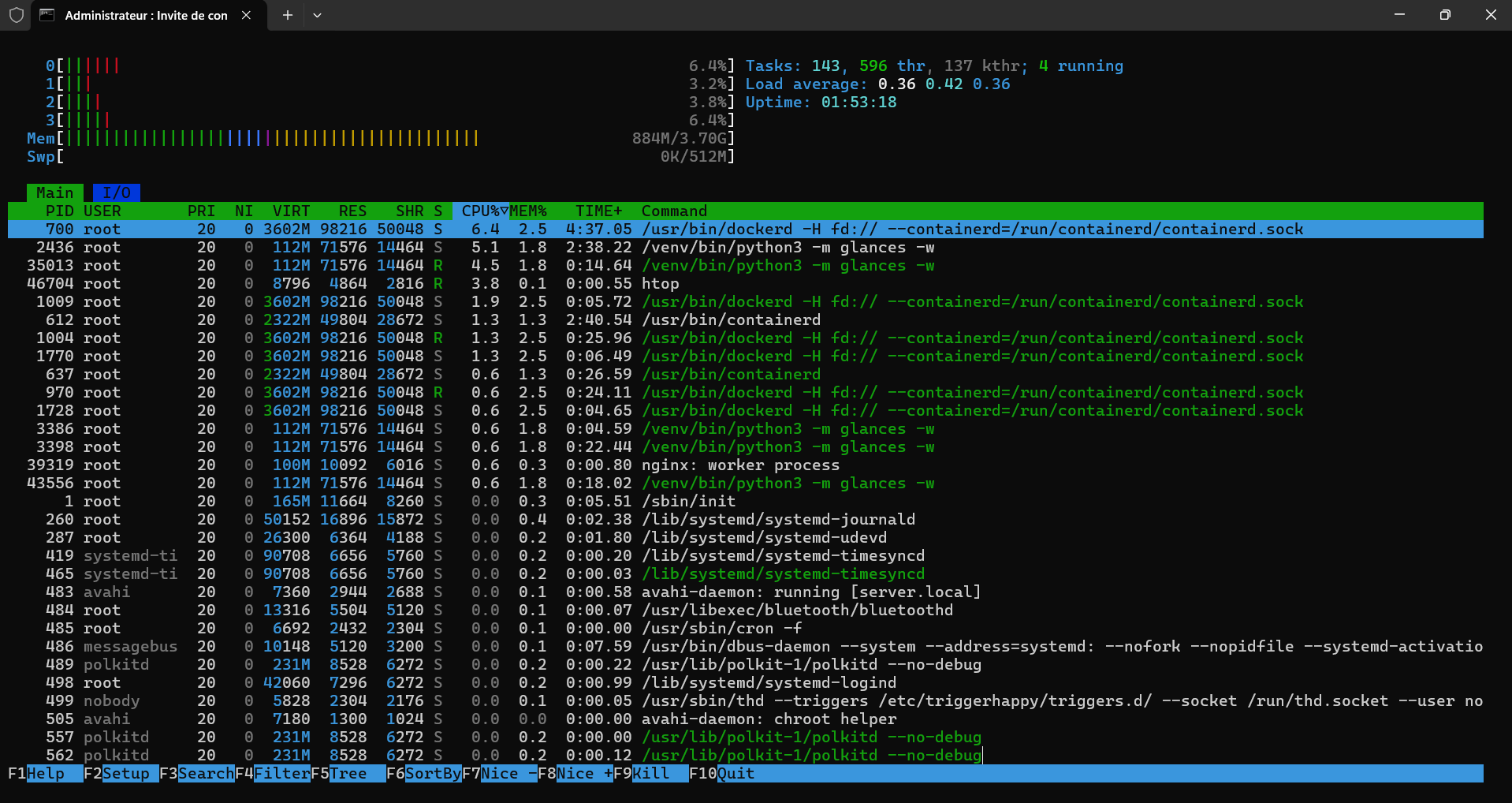Click F7 Nice - to lower niceness

pos(500,773)
